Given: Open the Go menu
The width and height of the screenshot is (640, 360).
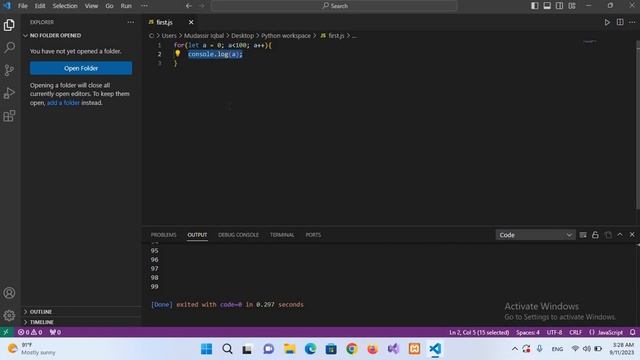Looking at the screenshot, I should pyautogui.click(x=109, y=6).
